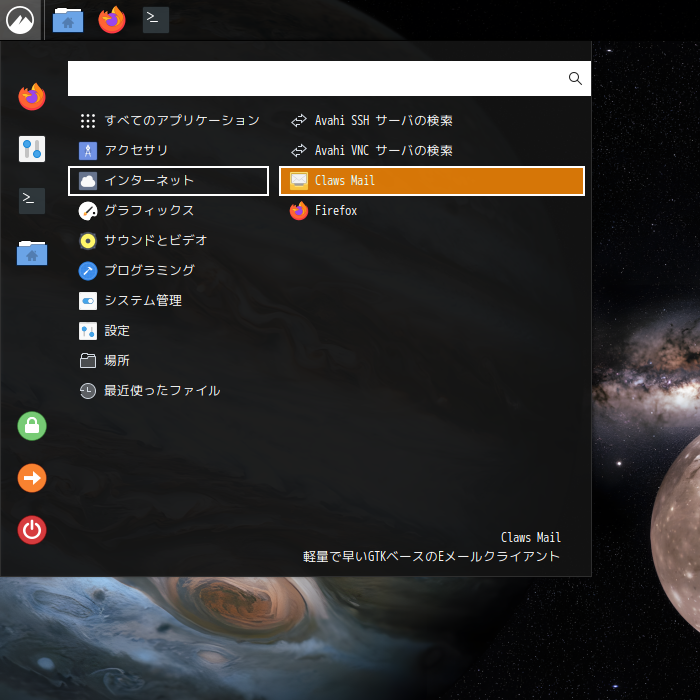The image size is (700, 700).
Task: Click the magnifier icon in the search box
Action: 575,79
